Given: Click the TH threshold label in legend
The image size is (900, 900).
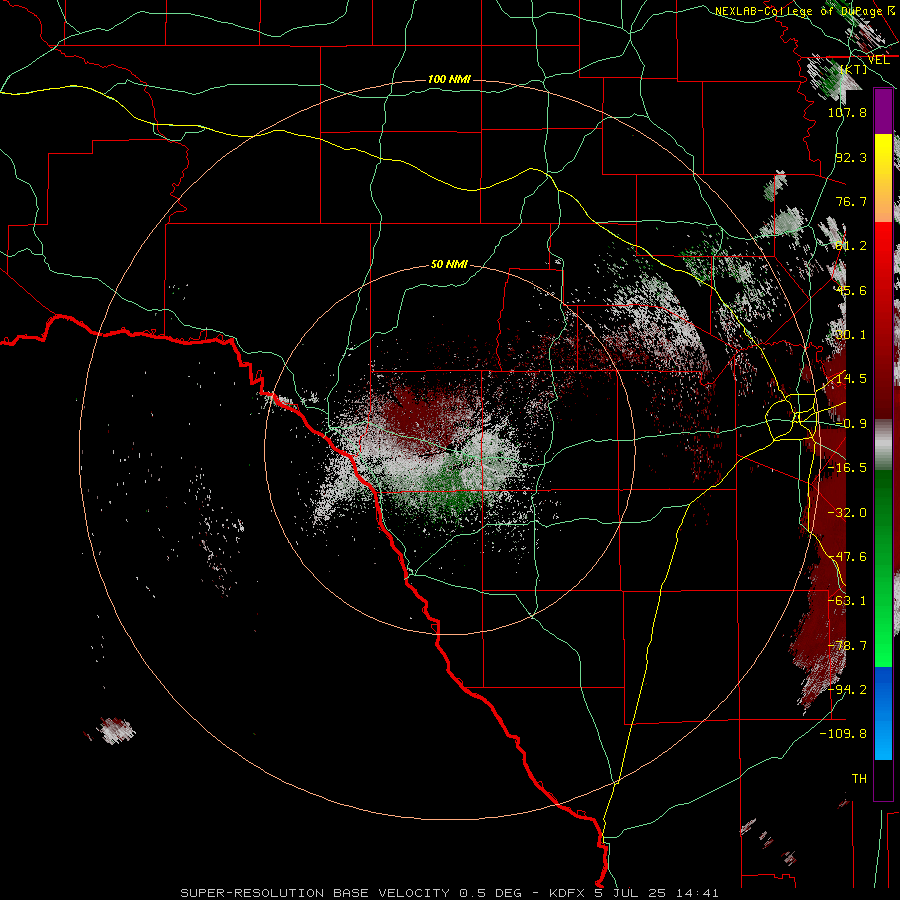Looking at the screenshot, I should [859, 779].
